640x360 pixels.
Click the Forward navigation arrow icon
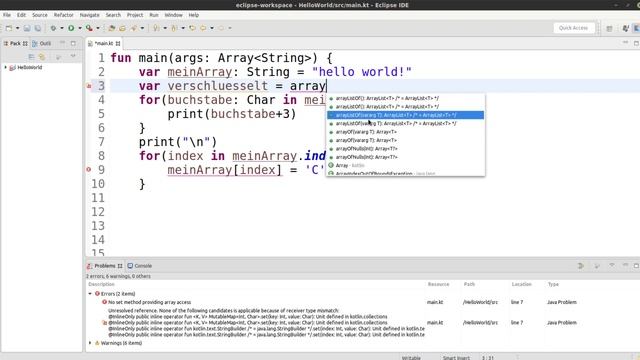221,28
